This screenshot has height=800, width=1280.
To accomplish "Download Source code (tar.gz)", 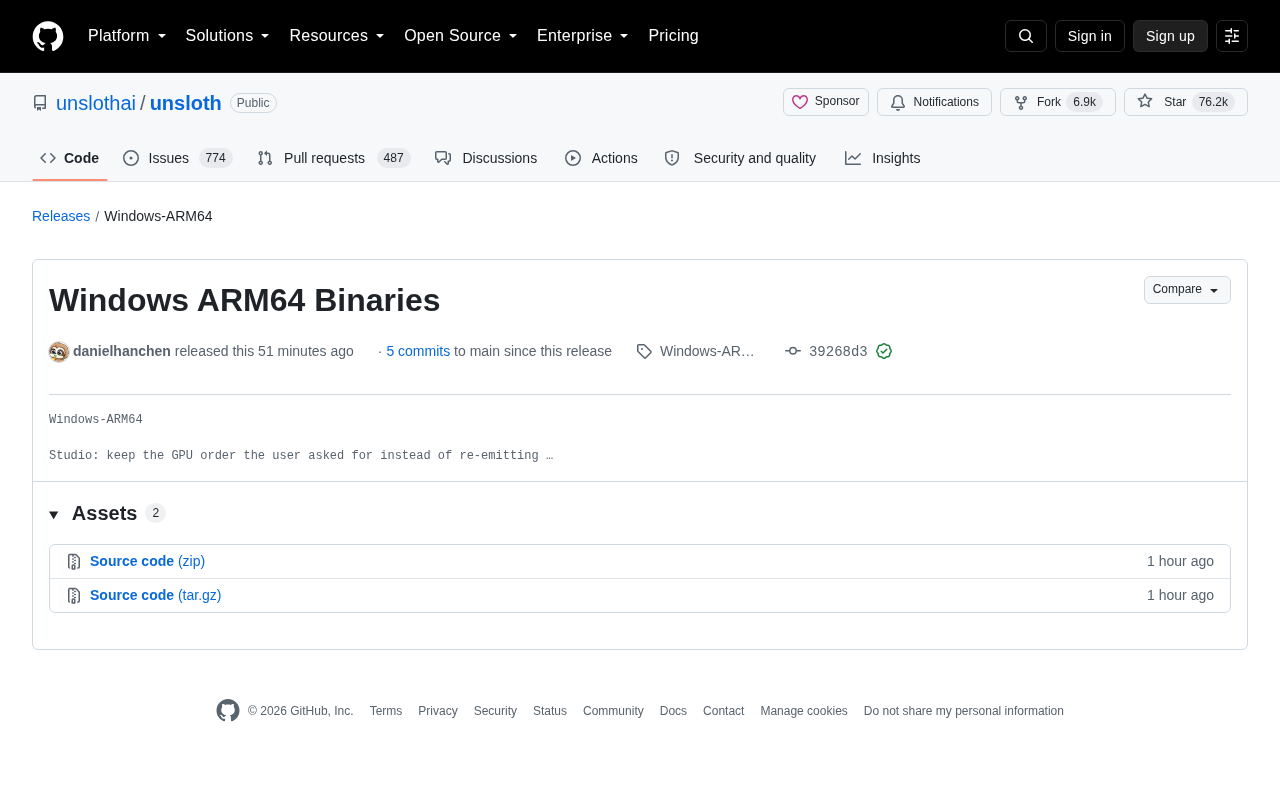I will click(x=156, y=595).
